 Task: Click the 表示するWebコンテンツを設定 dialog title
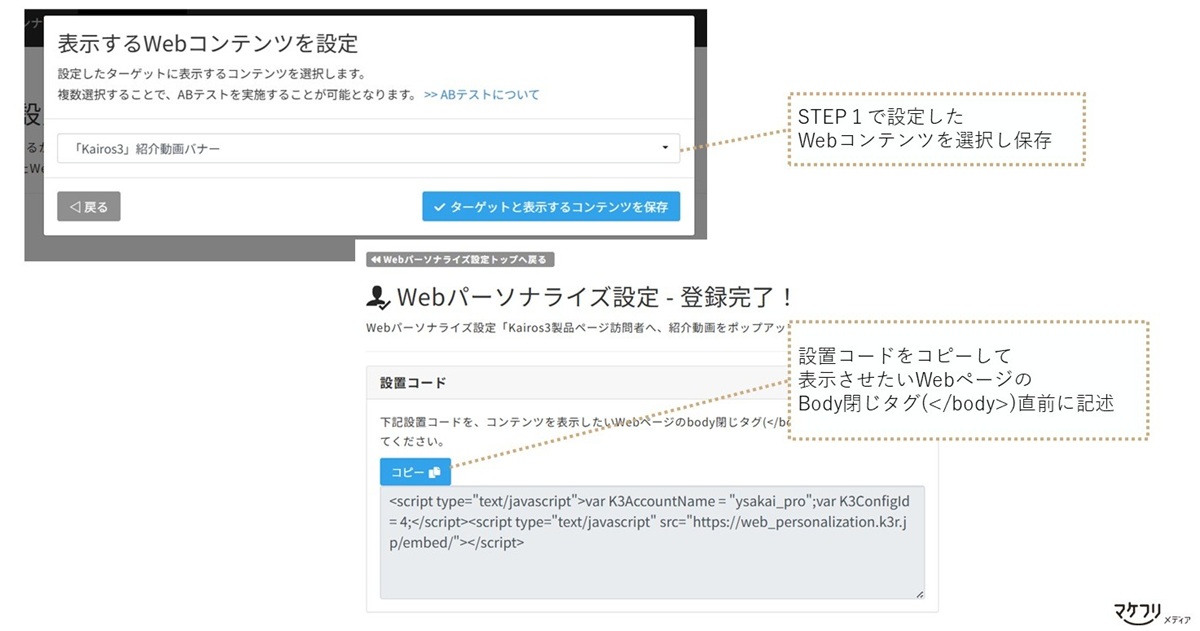click(208, 43)
